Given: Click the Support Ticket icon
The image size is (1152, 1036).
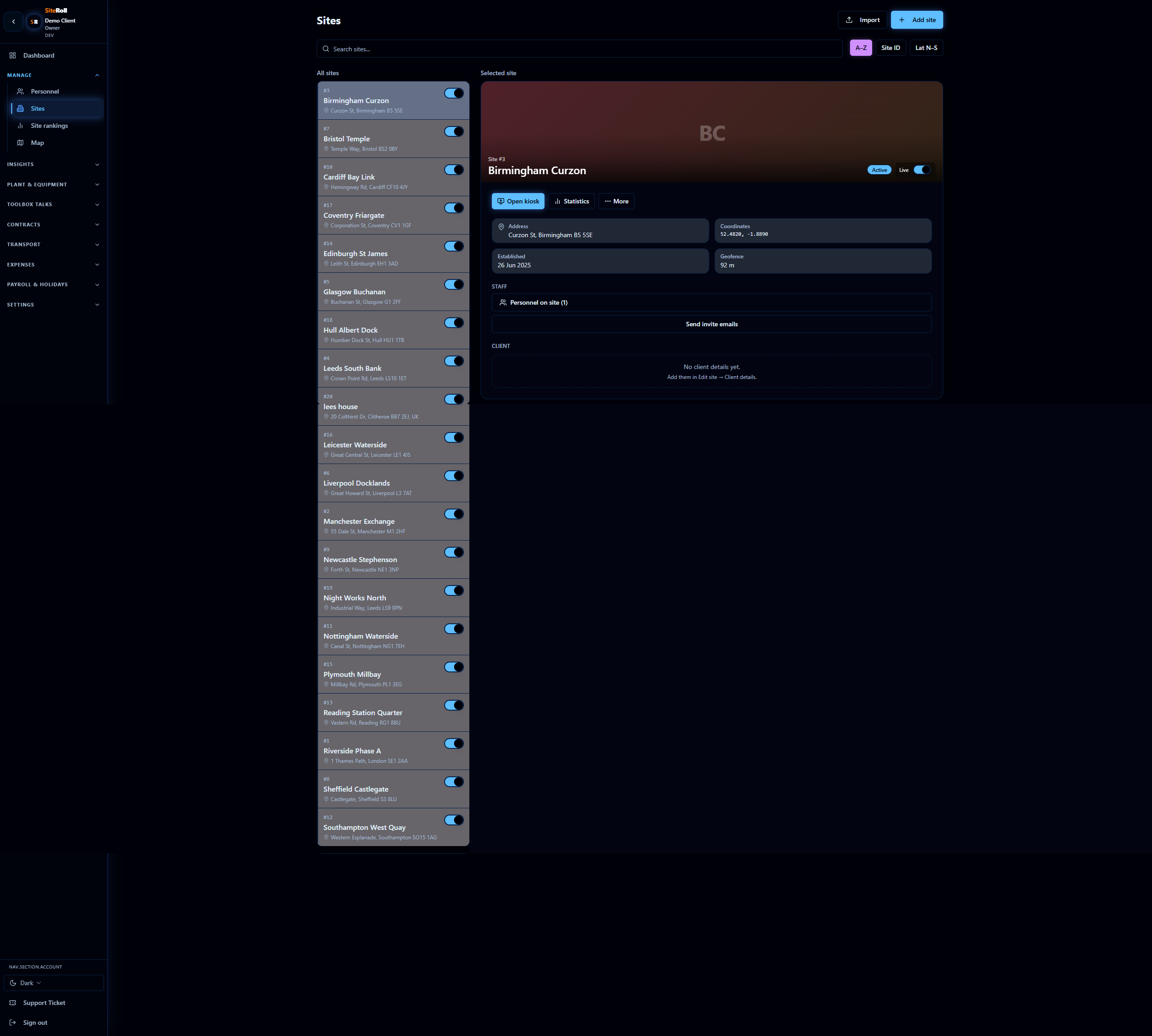Looking at the screenshot, I should [13, 1002].
